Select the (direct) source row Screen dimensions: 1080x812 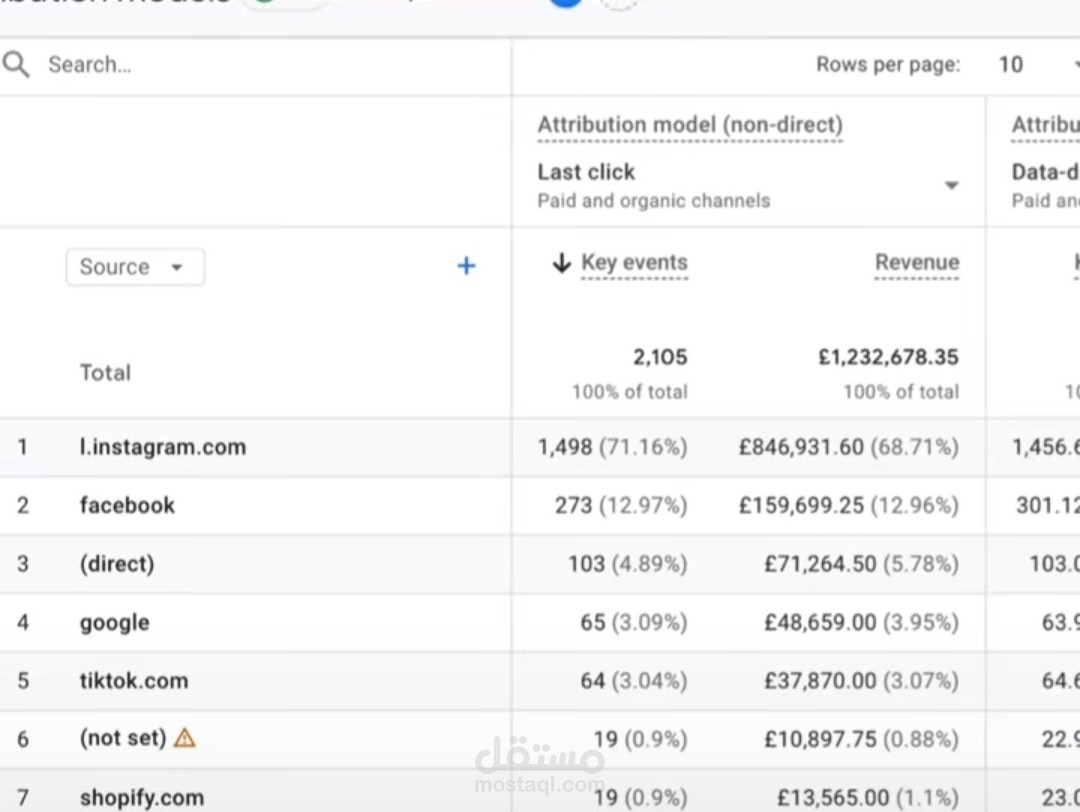(x=117, y=564)
